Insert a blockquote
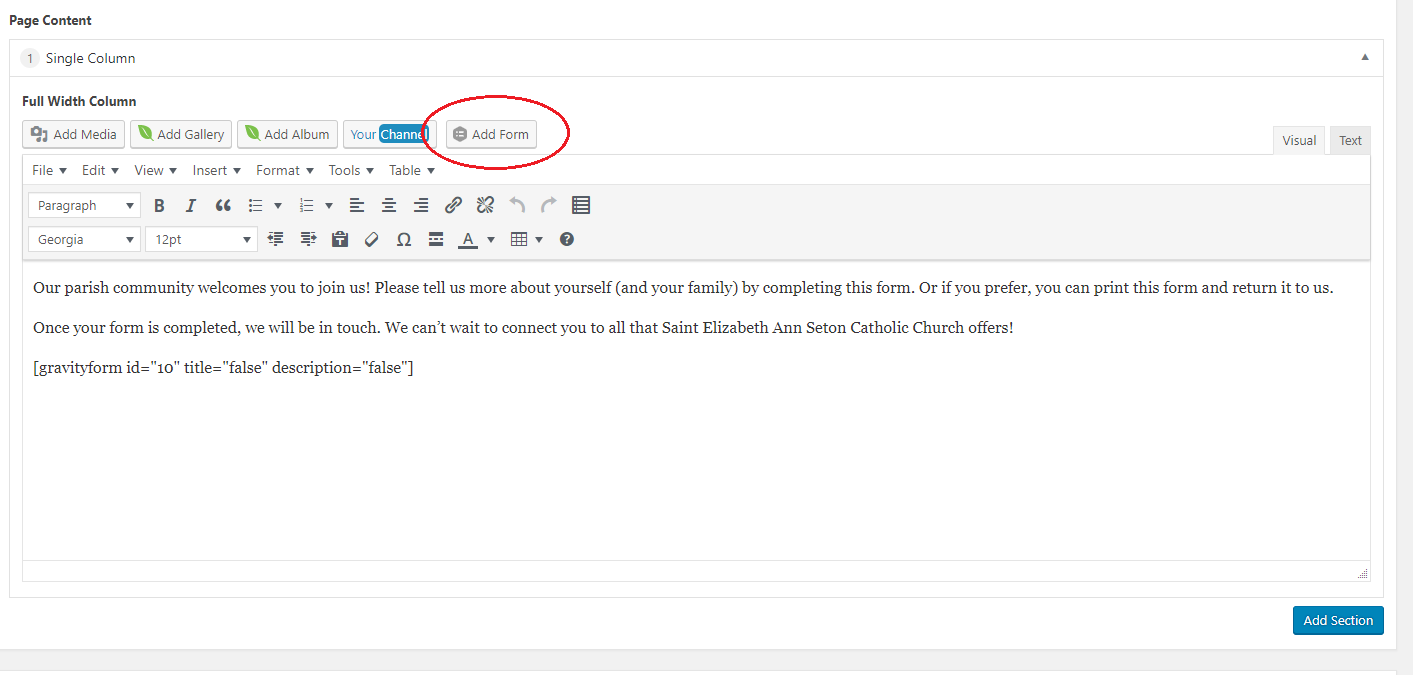Screen dimensions: 1413x675 [x=223, y=206]
